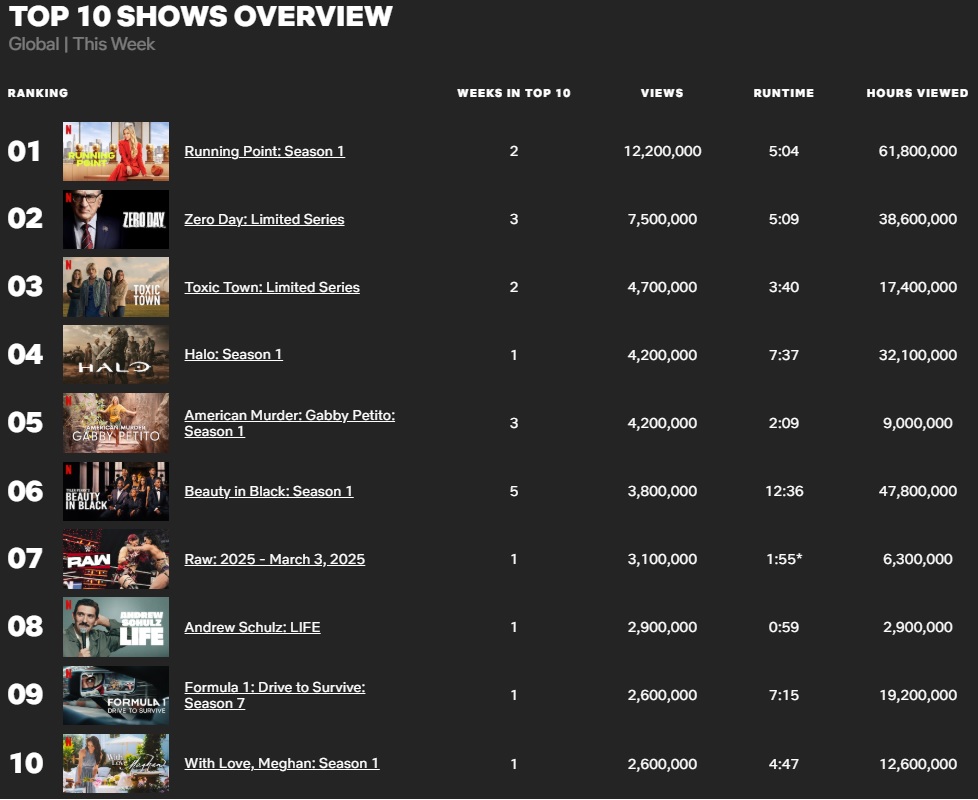Image resolution: width=978 pixels, height=800 pixels.
Task: Open the Raw: 2025 - March 3, 2025 link
Action: [274, 559]
